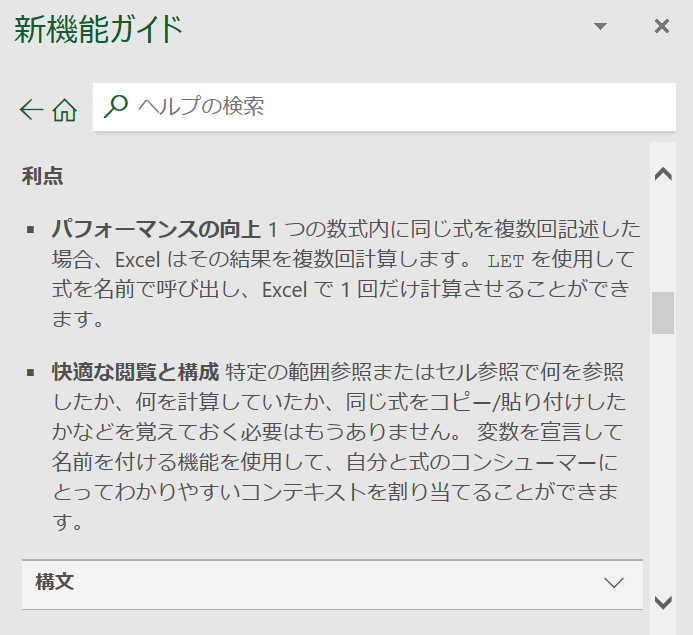Expand the 構文 section chevron
Viewport: 693px width, 635px height.
(614, 582)
